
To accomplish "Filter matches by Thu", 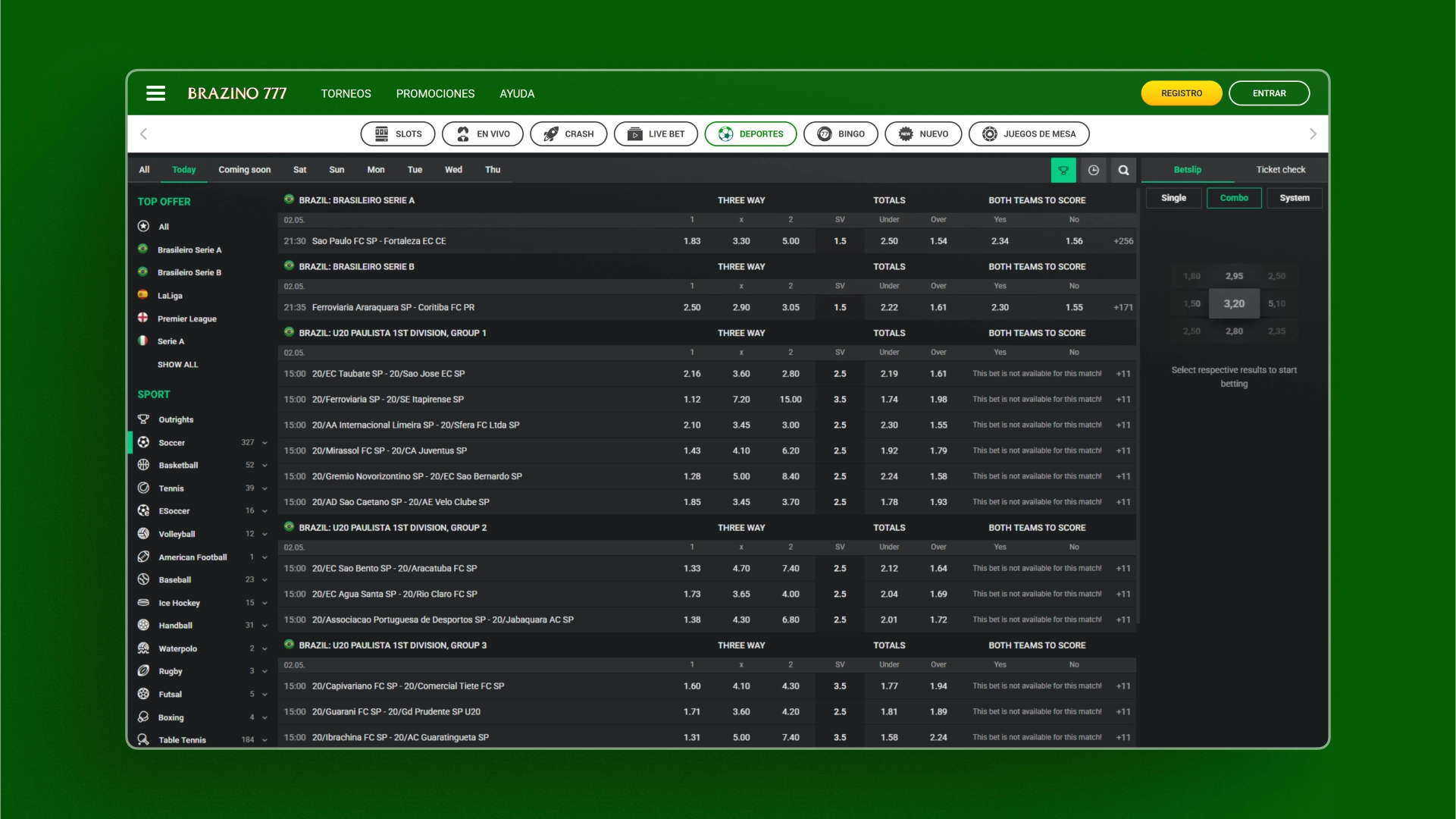I will click(493, 170).
